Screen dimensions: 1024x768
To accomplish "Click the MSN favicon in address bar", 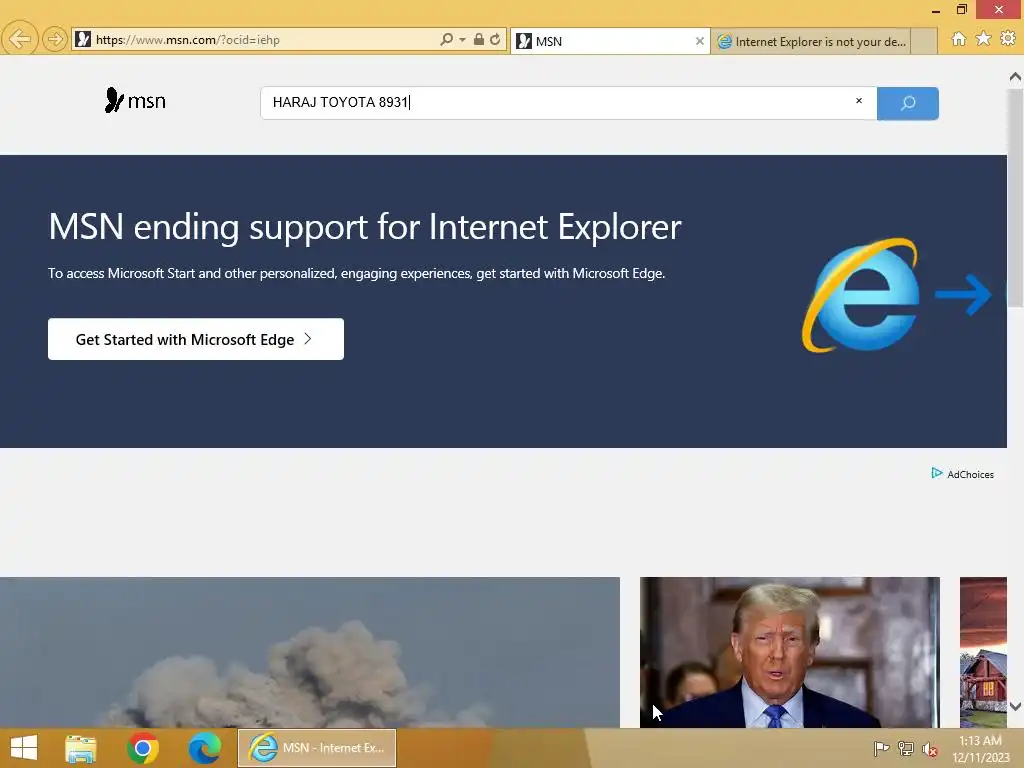I will [83, 39].
